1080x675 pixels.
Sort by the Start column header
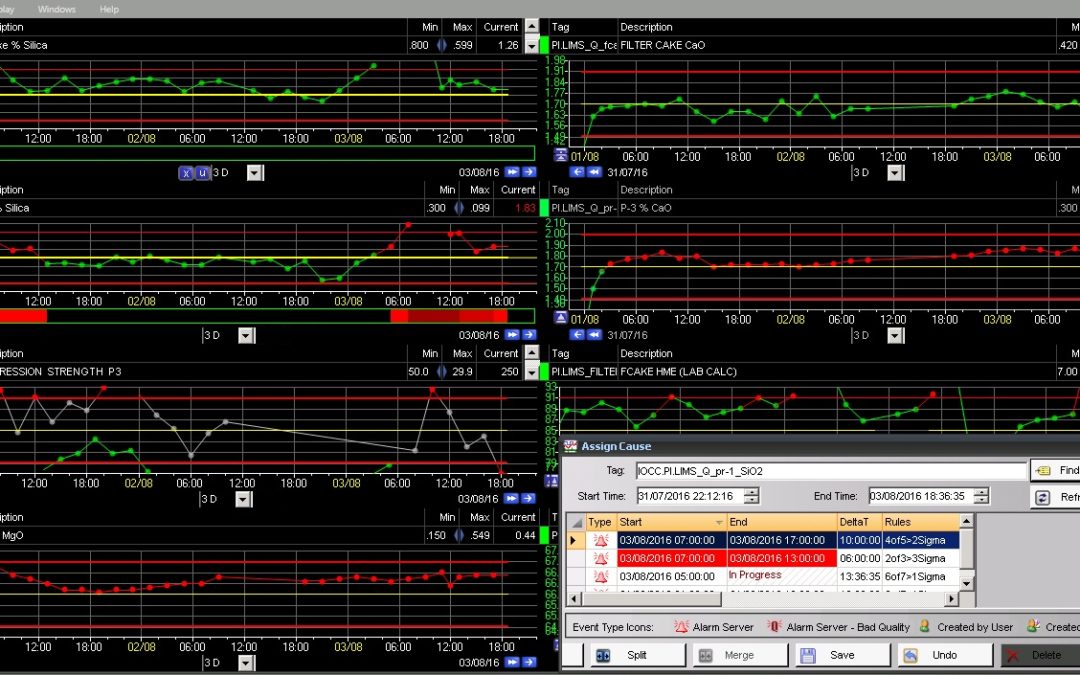(x=672, y=522)
